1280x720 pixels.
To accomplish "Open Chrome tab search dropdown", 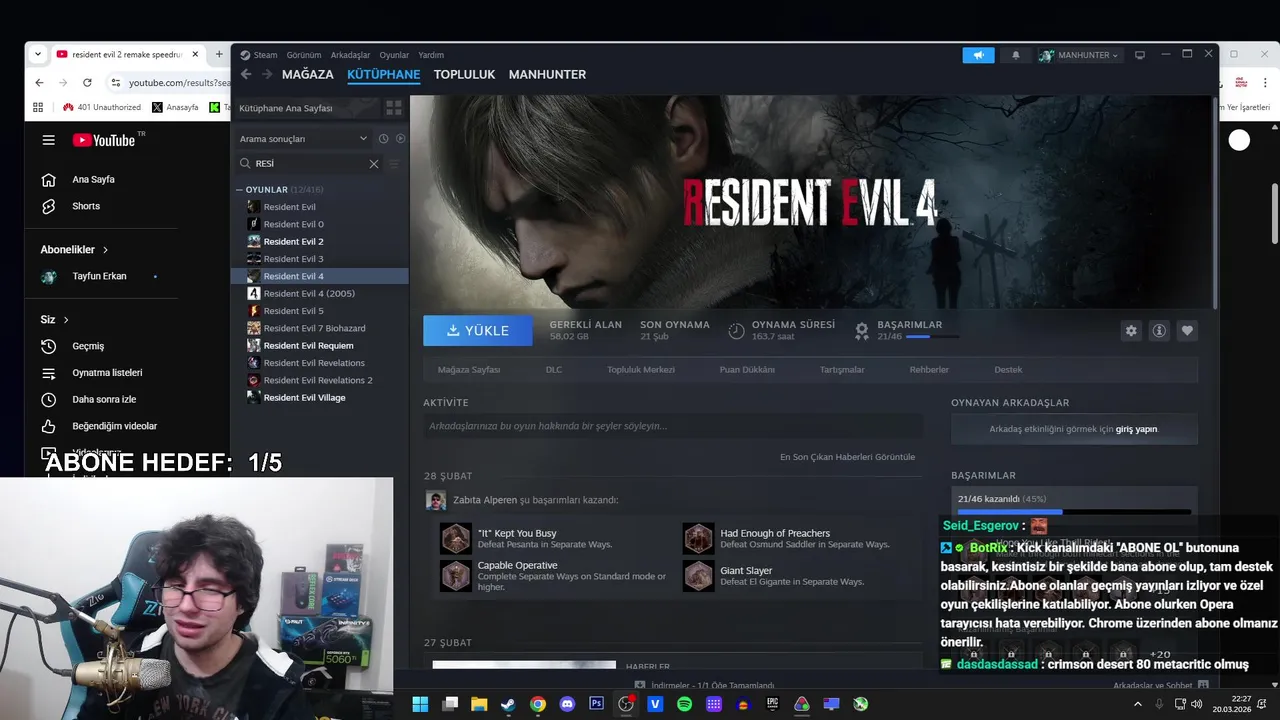I will [x=37, y=54].
